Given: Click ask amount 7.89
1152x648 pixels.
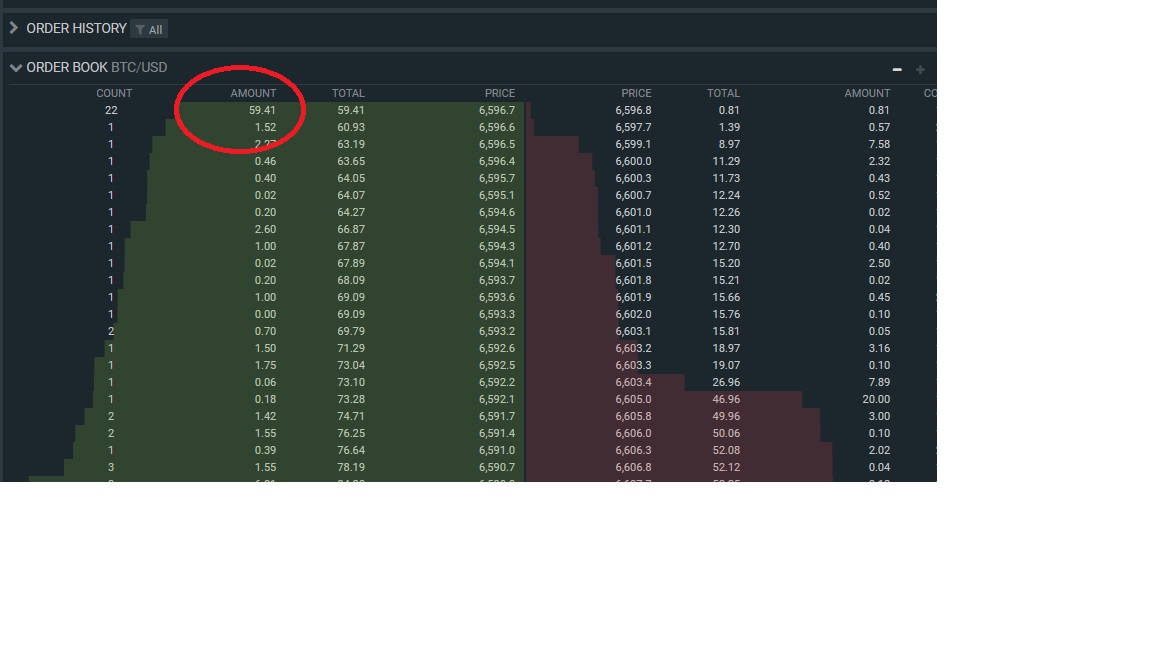Looking at the screenshot, I should [879, 382].
